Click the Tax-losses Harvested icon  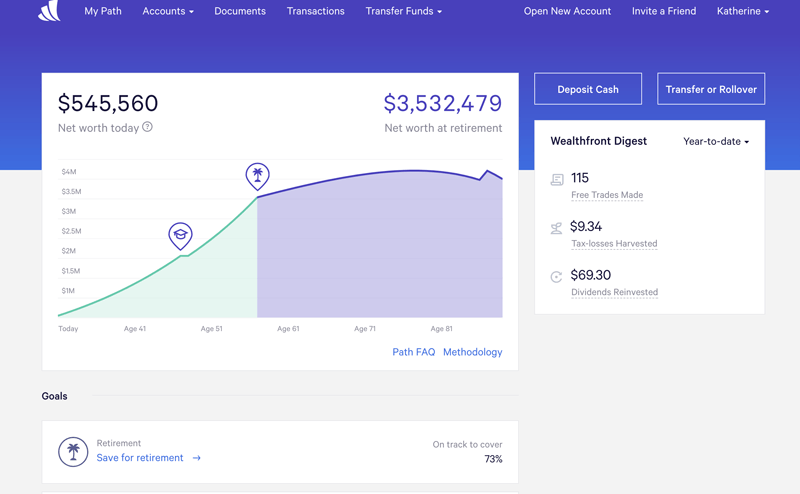click(556, 228)
